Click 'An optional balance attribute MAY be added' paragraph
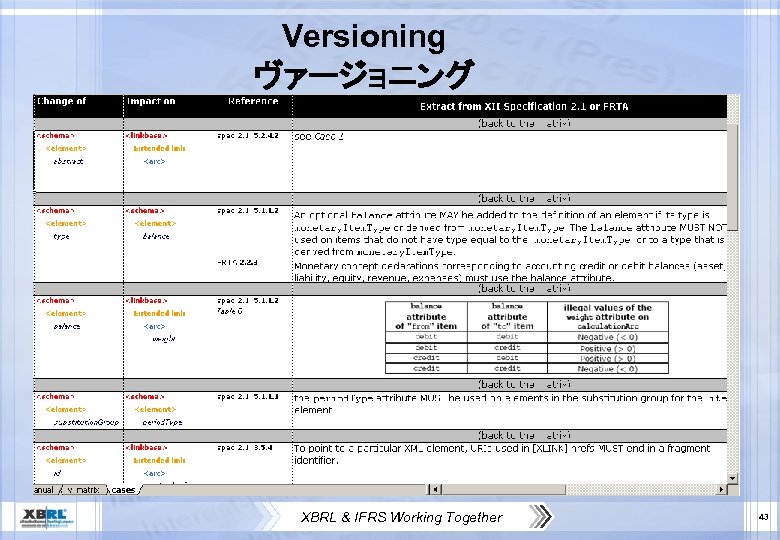Viewport: 780px width, 540px height. [510, 233]
